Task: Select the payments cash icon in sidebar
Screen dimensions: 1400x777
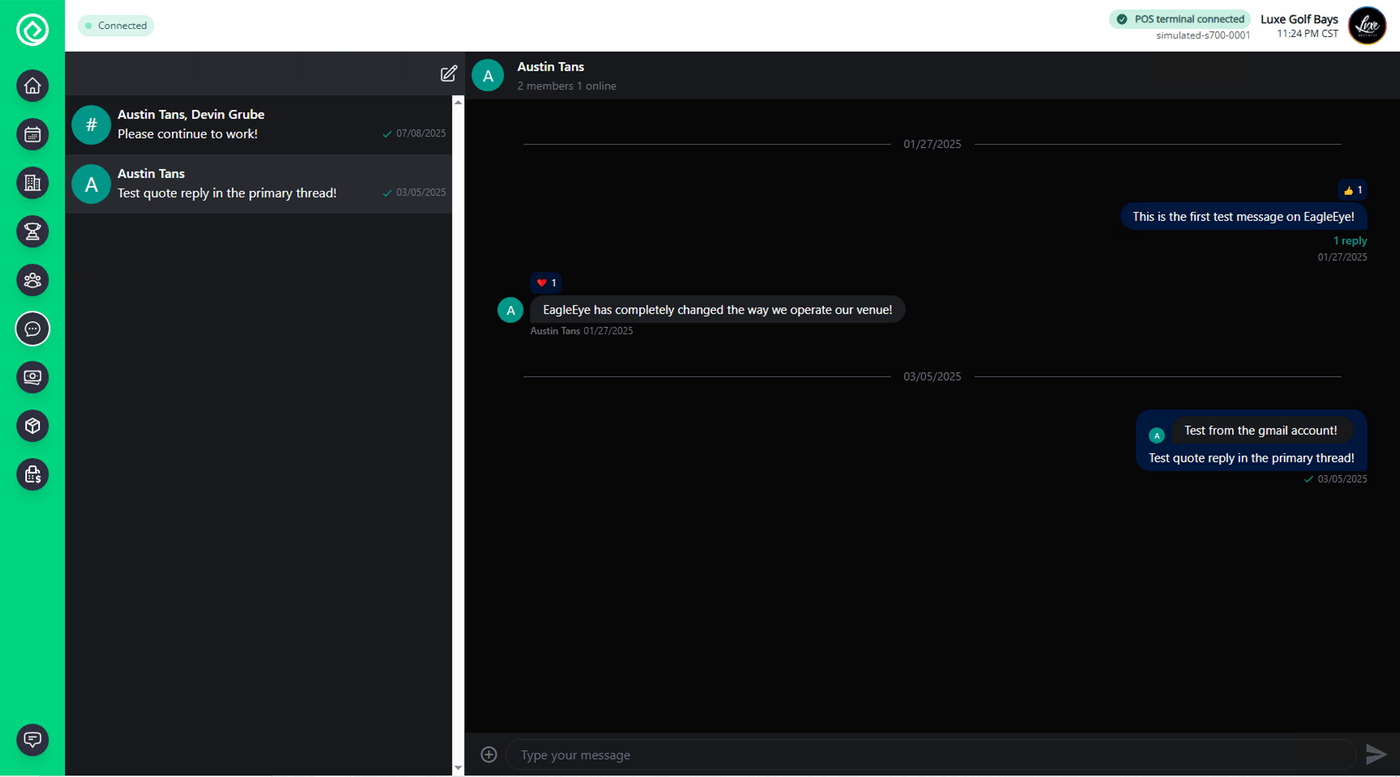Action: pyautogui.click(x=32, y=377)
